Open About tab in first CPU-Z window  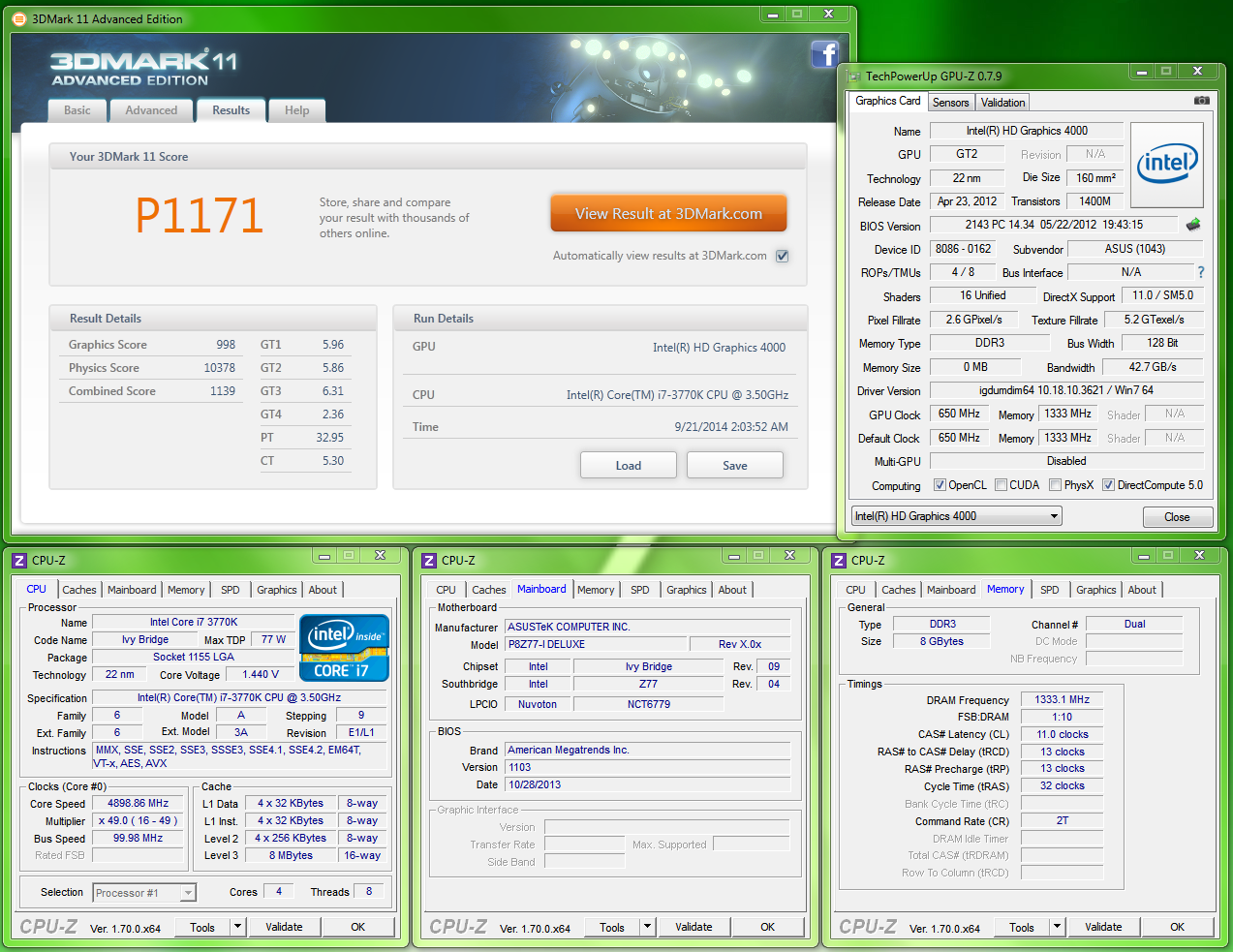point(323,590)
